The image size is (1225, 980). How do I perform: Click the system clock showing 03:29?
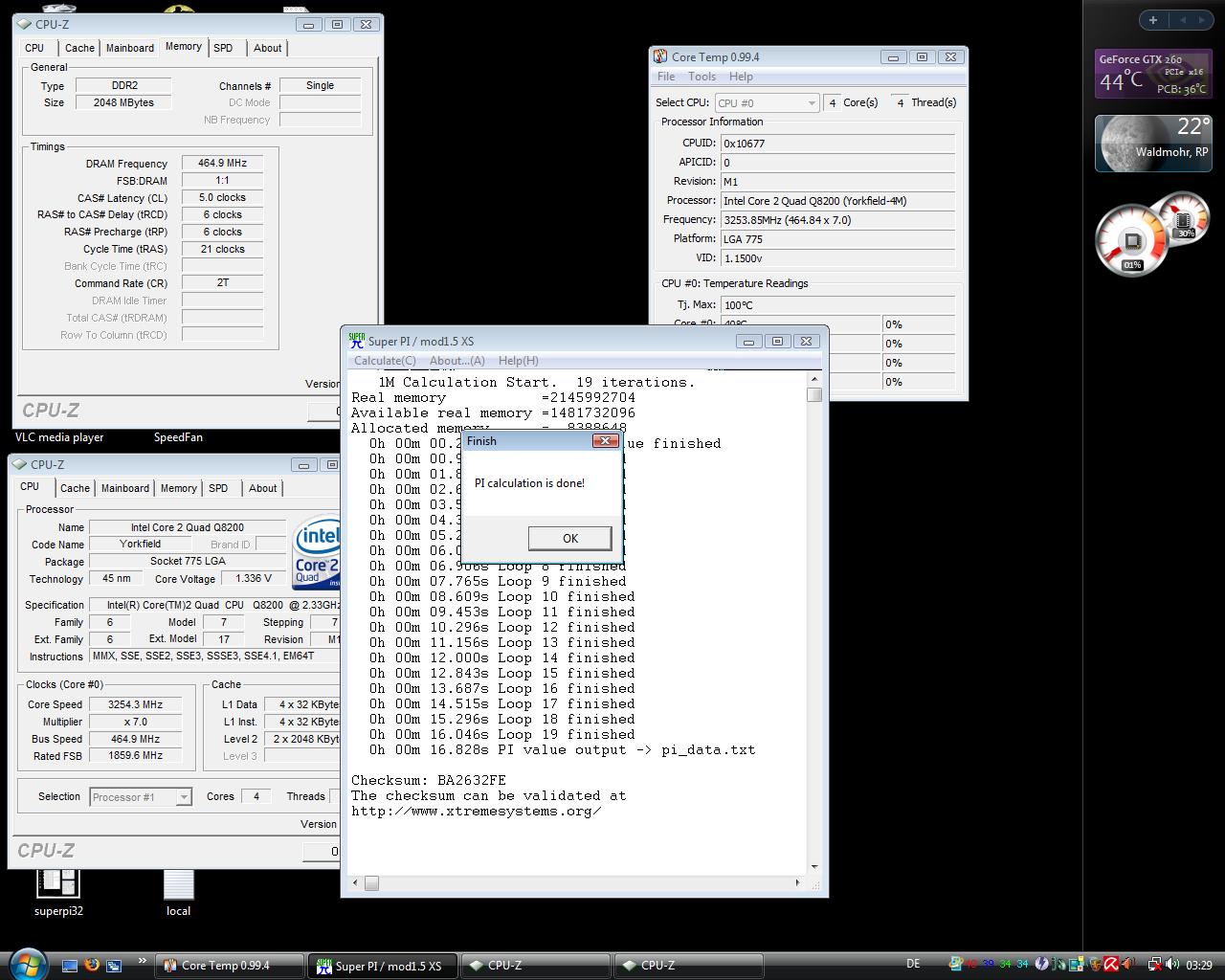click(1198, 965)
